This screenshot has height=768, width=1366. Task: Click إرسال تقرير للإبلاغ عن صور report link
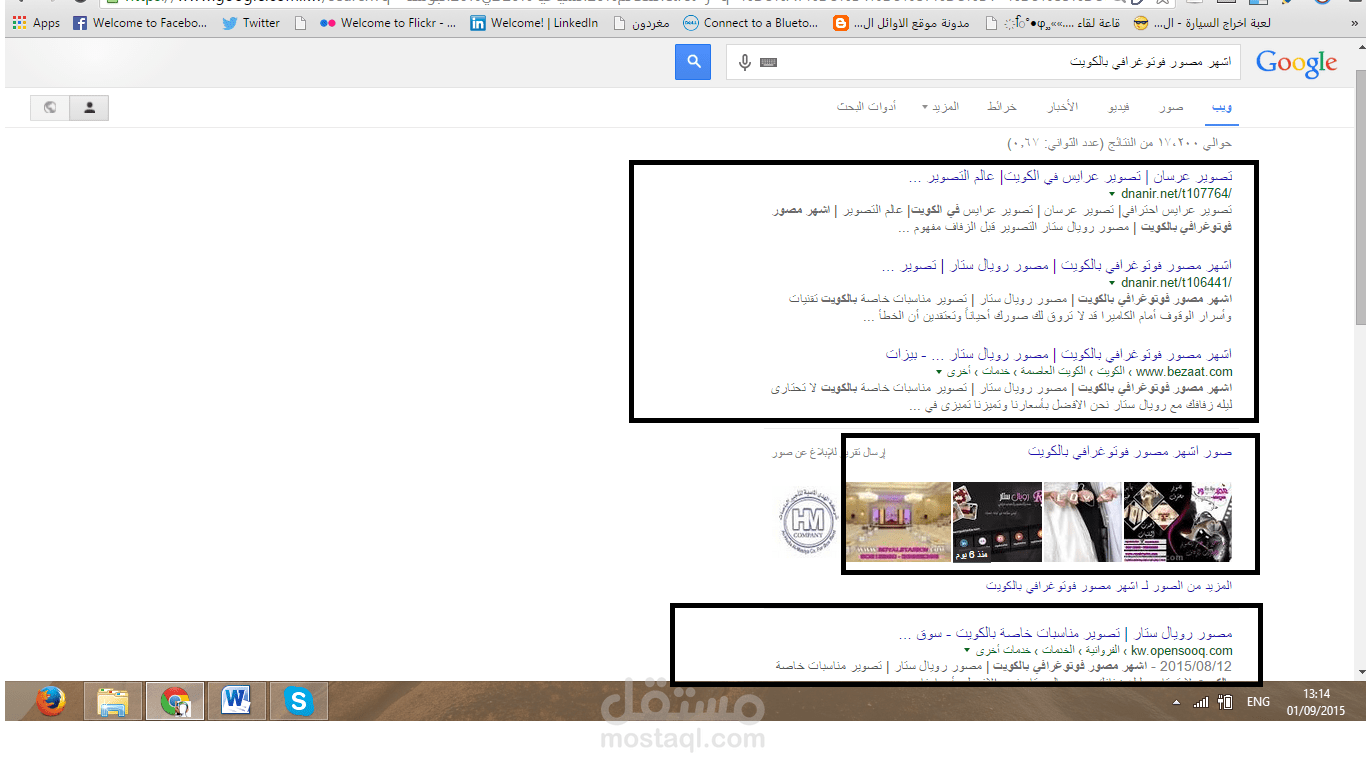point(829,453)
